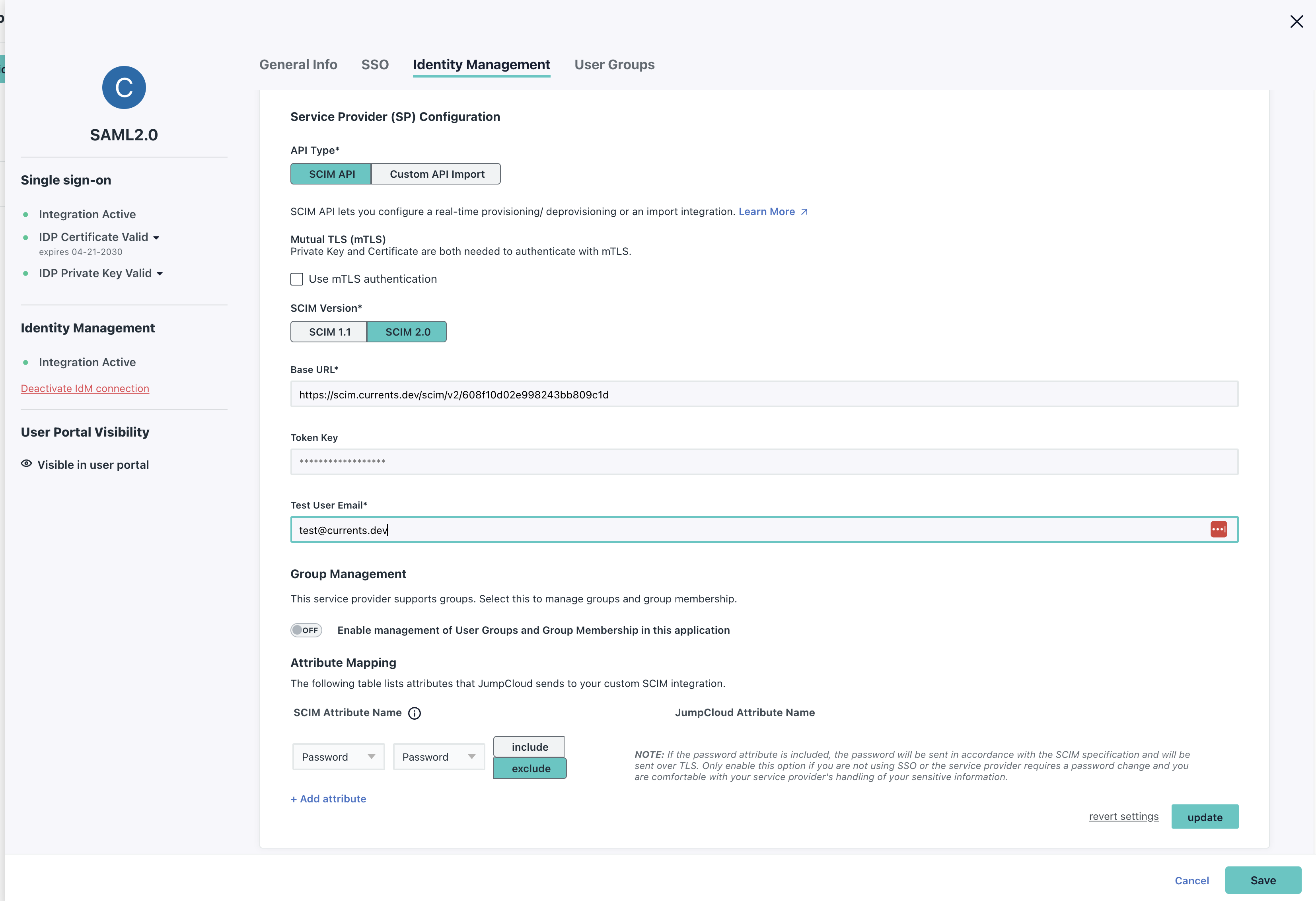Click Deactivate IdM connection link
The image size is (1316, 901).
pyautogui.click(x=85, y=388)
